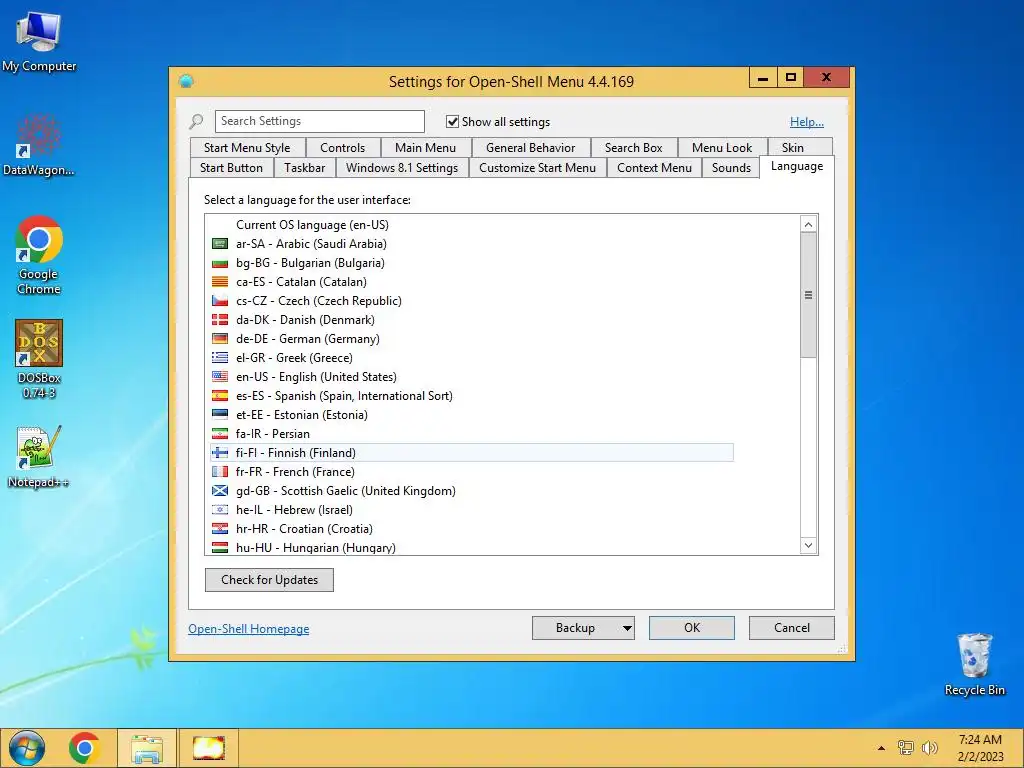
Task: Toggle Show all settings checkbox
Action: click(452, 121)
